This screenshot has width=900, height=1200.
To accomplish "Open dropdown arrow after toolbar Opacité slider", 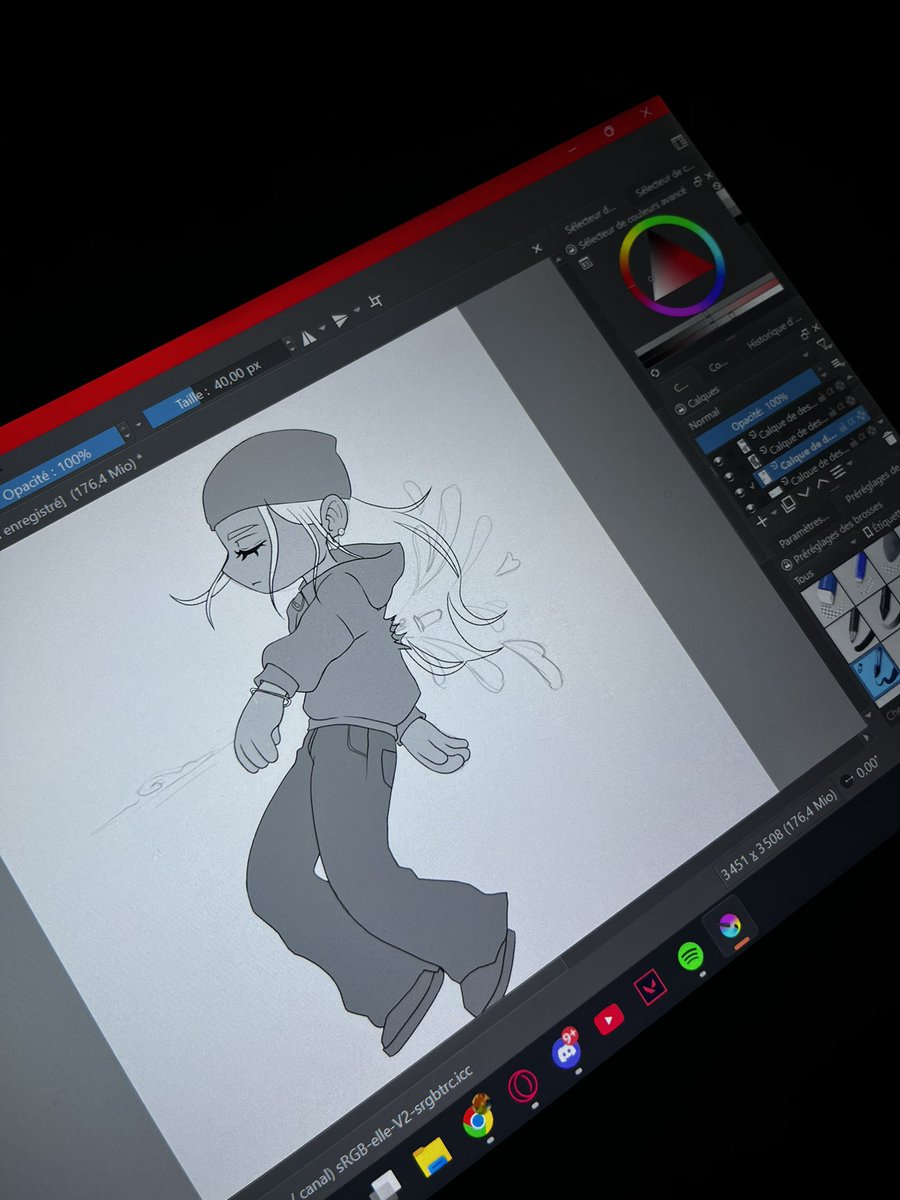I will tap(138, 424).
